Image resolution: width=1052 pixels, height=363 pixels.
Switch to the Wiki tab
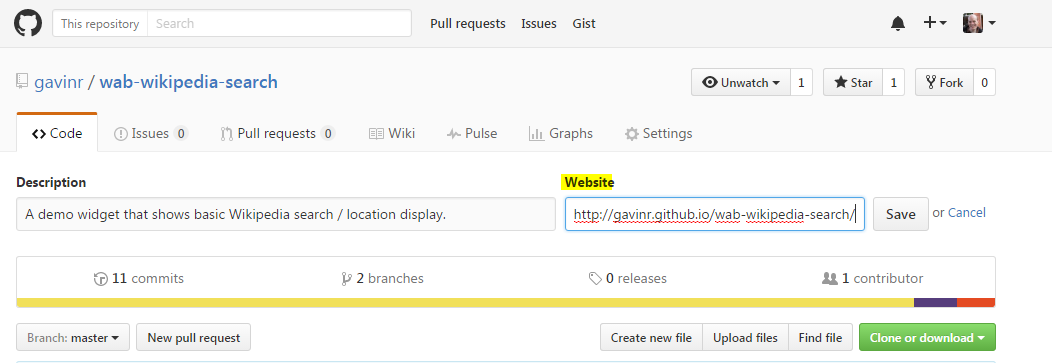pyautogui.click(x=392, y=134)
